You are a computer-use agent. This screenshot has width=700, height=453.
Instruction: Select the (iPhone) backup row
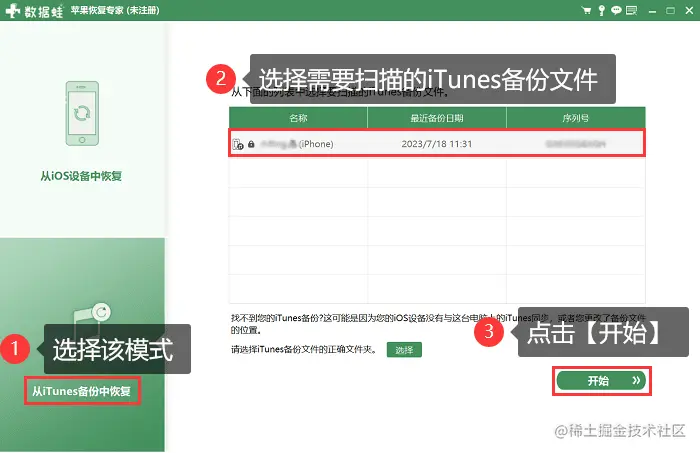(x=437, y=144)
